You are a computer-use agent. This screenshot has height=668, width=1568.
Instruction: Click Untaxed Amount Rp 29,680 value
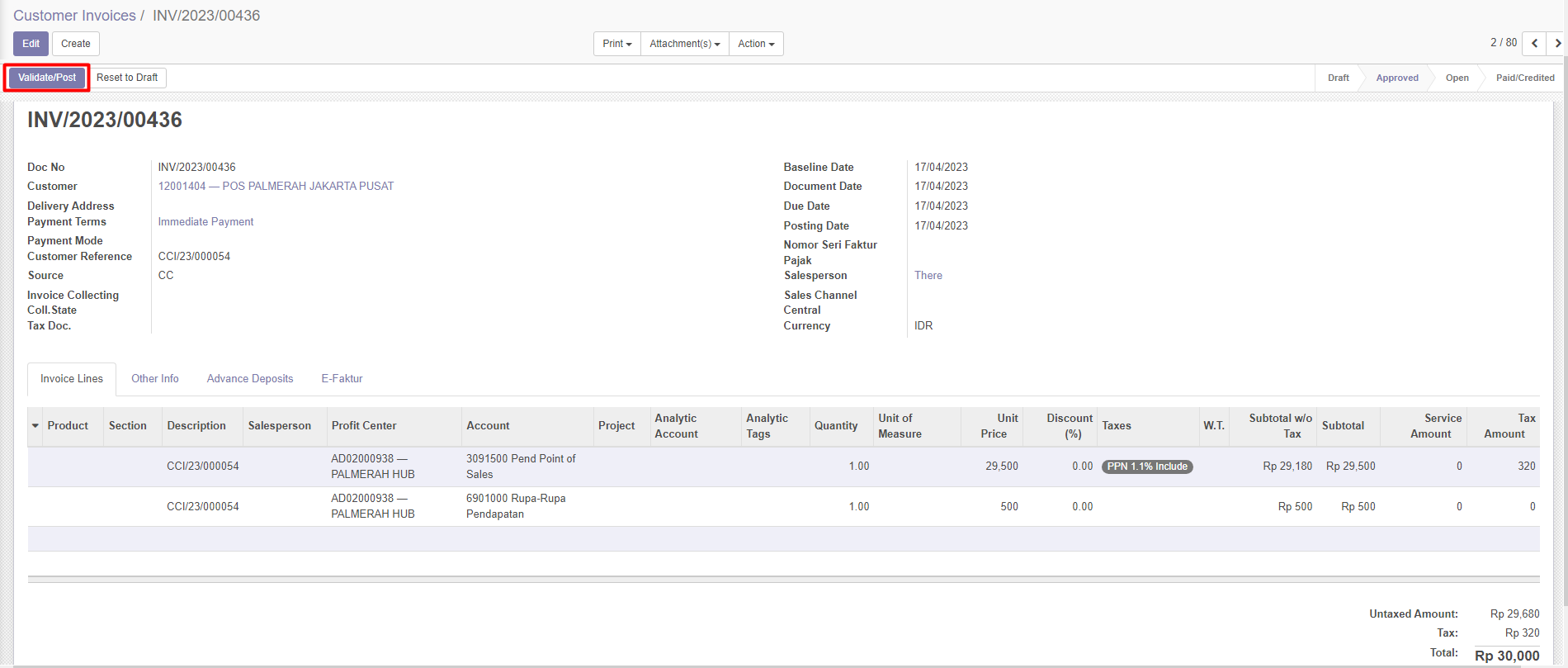click(1515, 614)
